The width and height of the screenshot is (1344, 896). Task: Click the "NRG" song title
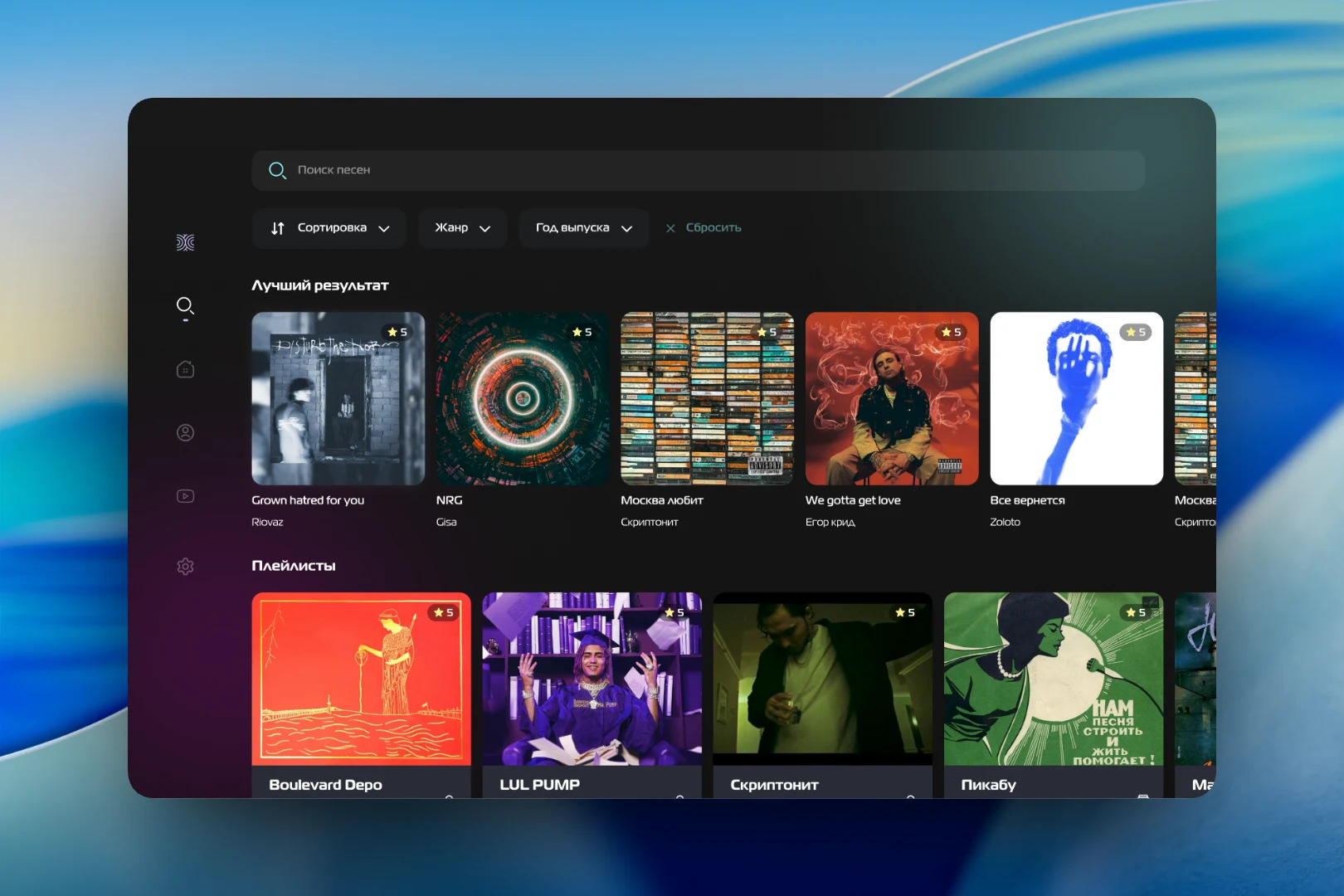click(450, 500)
